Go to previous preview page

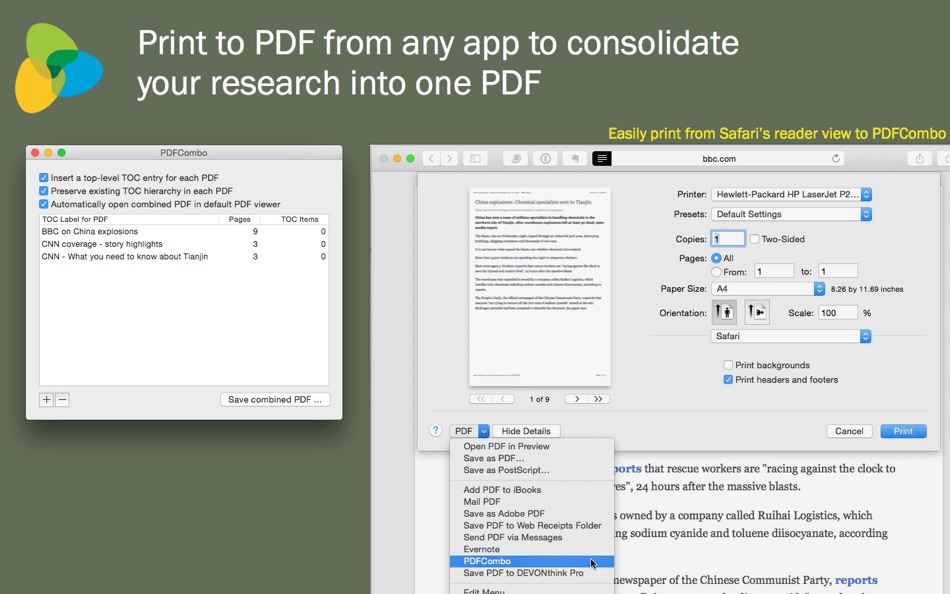click(x=503, y=399)
